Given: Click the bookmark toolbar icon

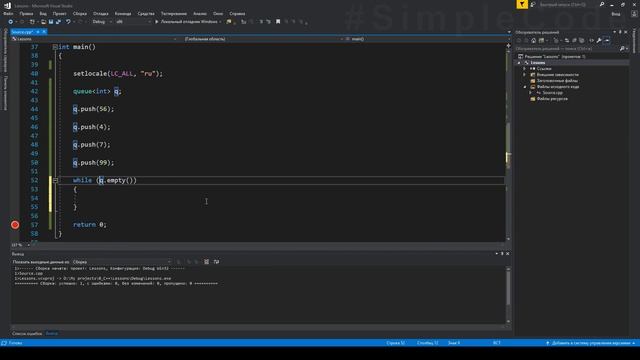Looking at the screenshot, I should pos(278,22).
